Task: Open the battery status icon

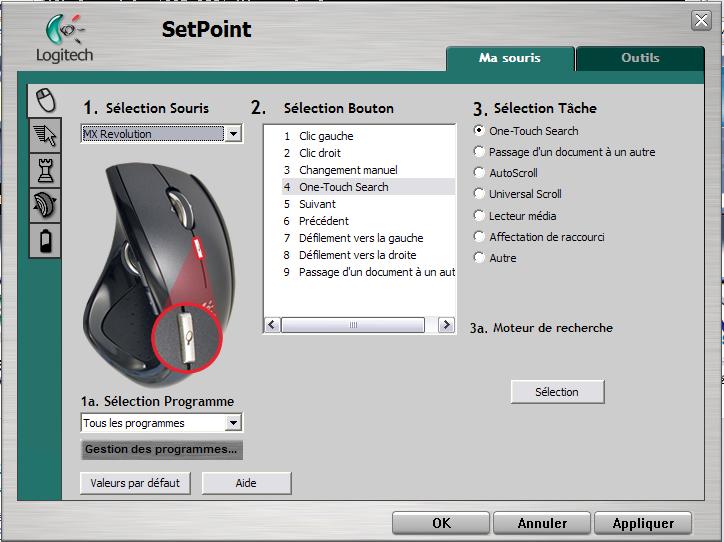Action: (45, 241)
